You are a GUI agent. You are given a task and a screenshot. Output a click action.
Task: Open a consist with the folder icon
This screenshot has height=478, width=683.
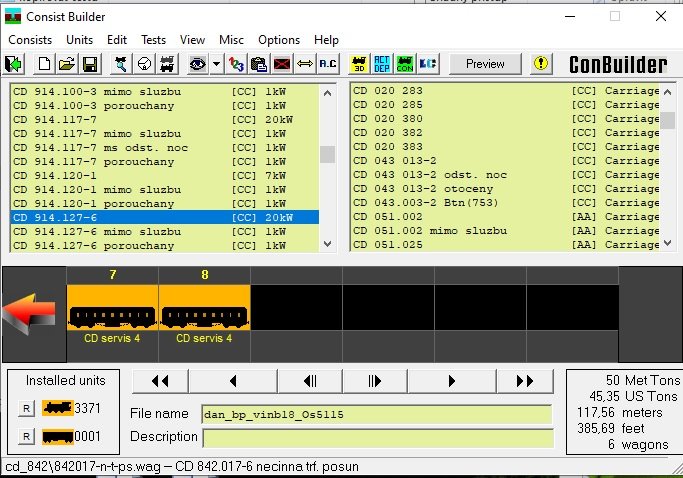[x=66, y=64]
